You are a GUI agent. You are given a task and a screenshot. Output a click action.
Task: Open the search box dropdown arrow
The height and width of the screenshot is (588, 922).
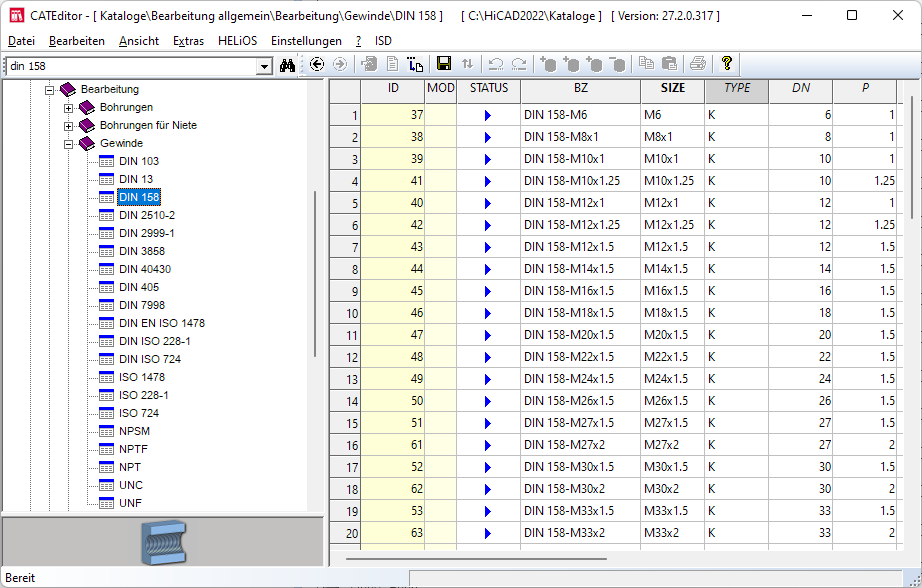click(264, 66)
